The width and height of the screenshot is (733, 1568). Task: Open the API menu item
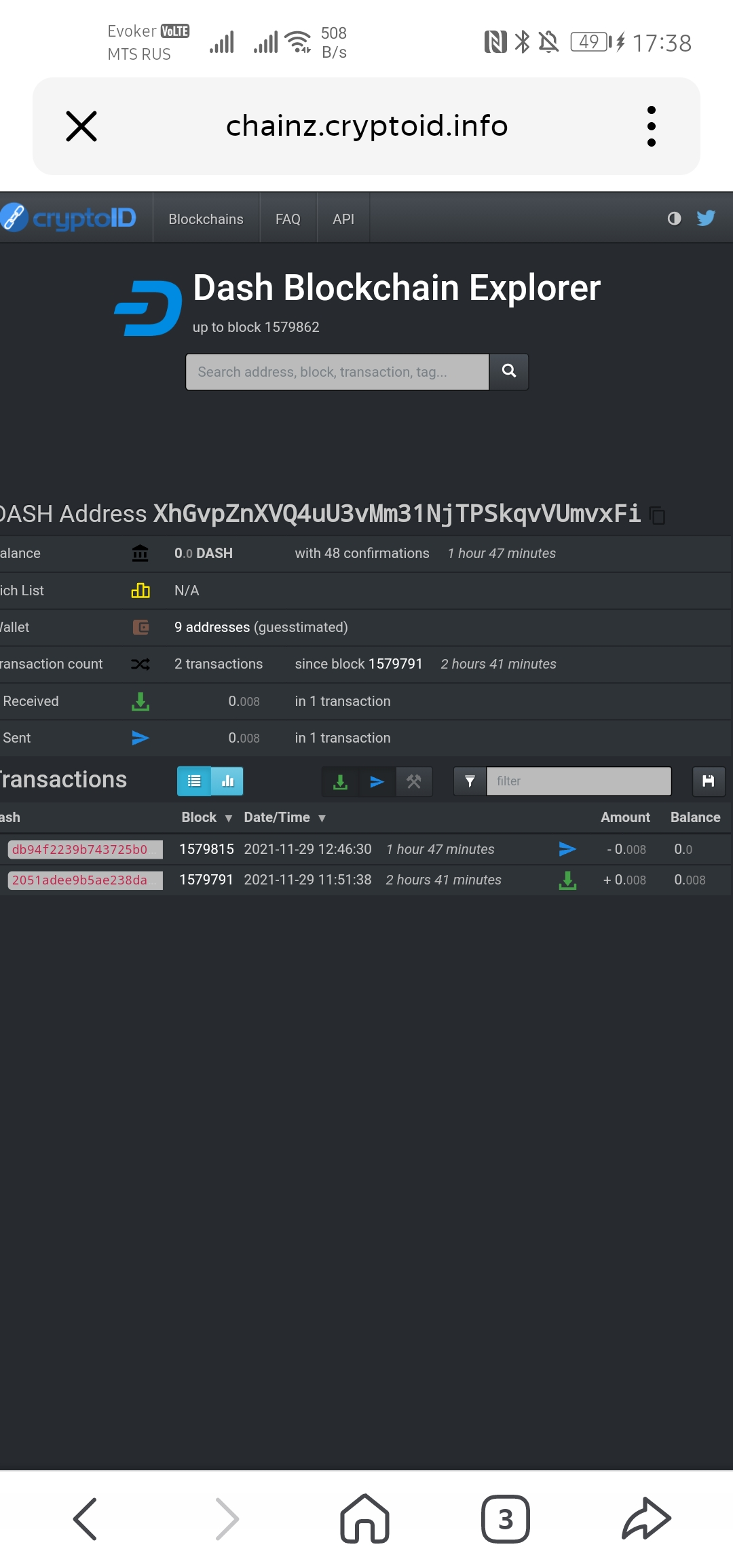pyautogui.click(x=343, y=219)
